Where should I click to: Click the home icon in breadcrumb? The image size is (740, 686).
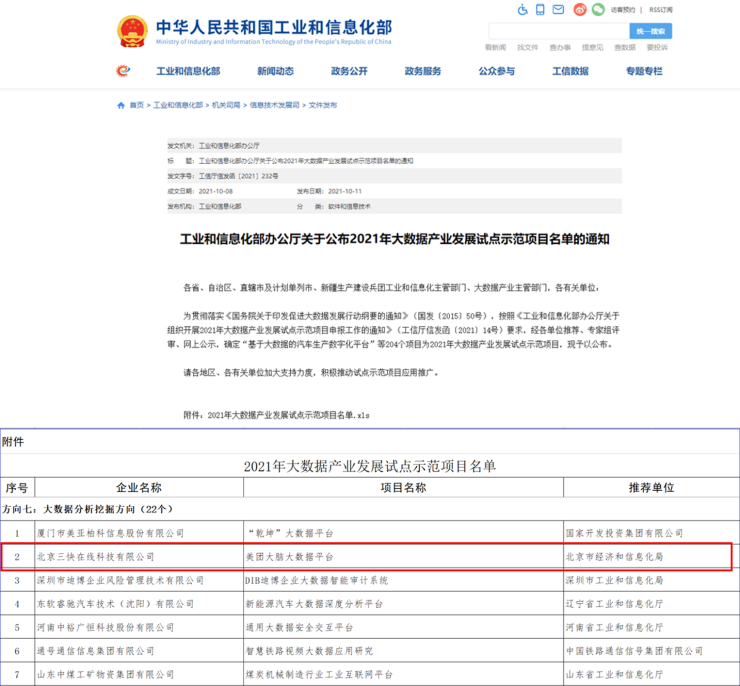pyautogui.click(x=121, y=105)
